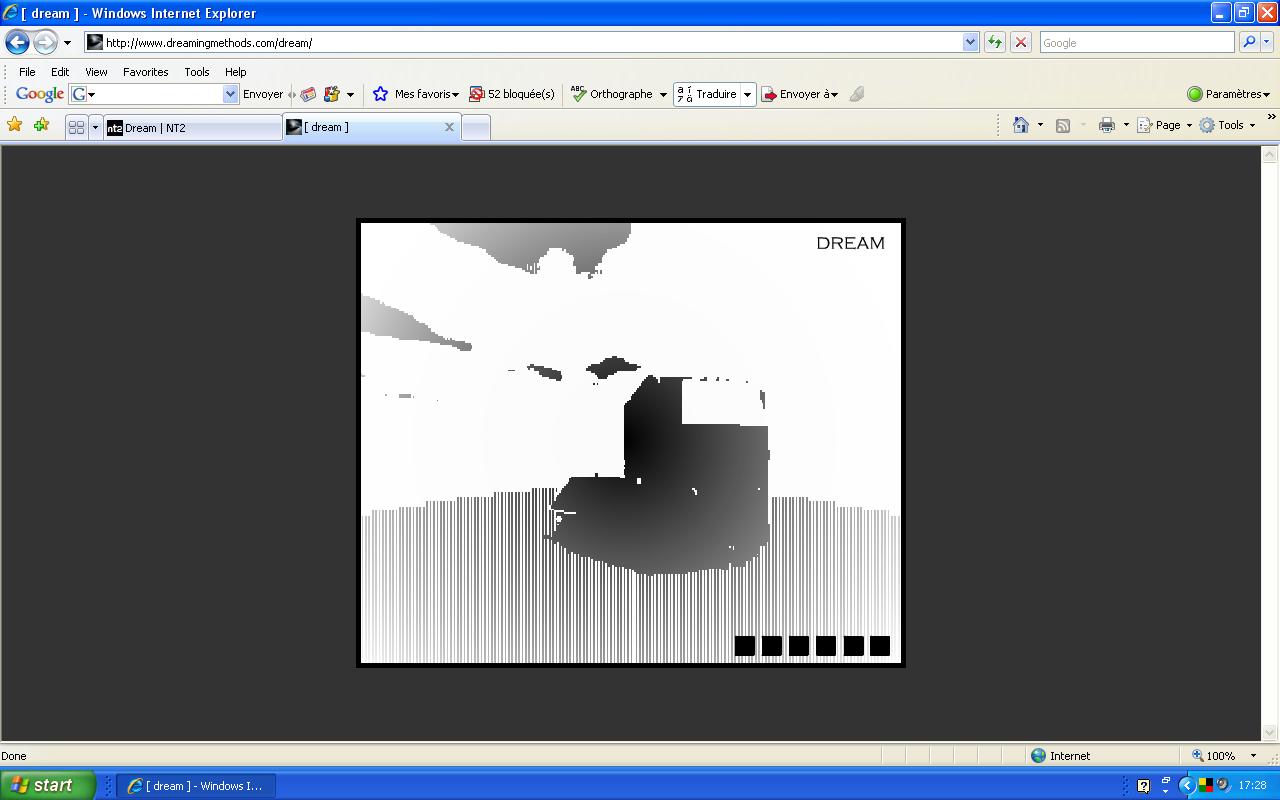Click the Orthographe spell check button
The height and width of the screenshot is (800, 1280).
pos(611,94)
